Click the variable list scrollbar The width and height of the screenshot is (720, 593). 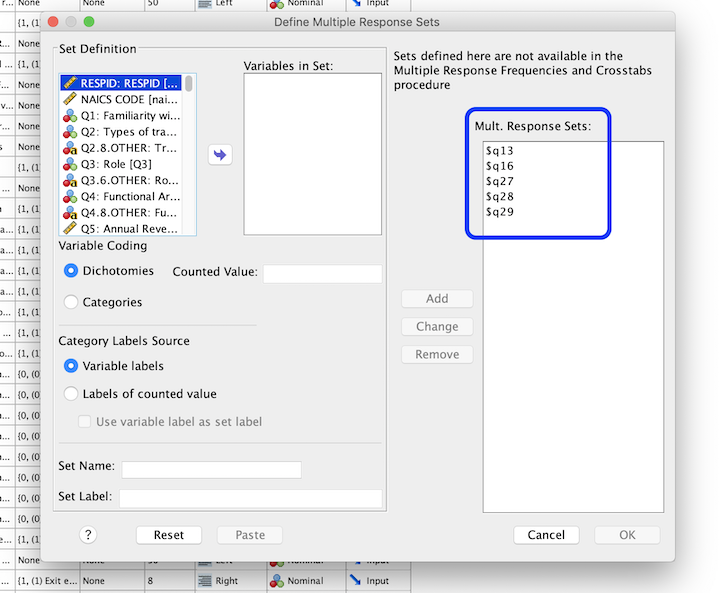[189, 84]
